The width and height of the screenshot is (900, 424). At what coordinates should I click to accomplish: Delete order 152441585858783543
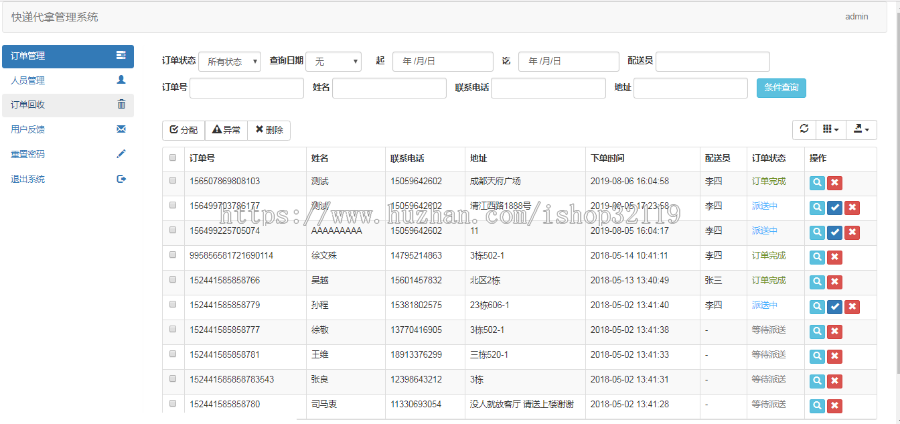835,381
